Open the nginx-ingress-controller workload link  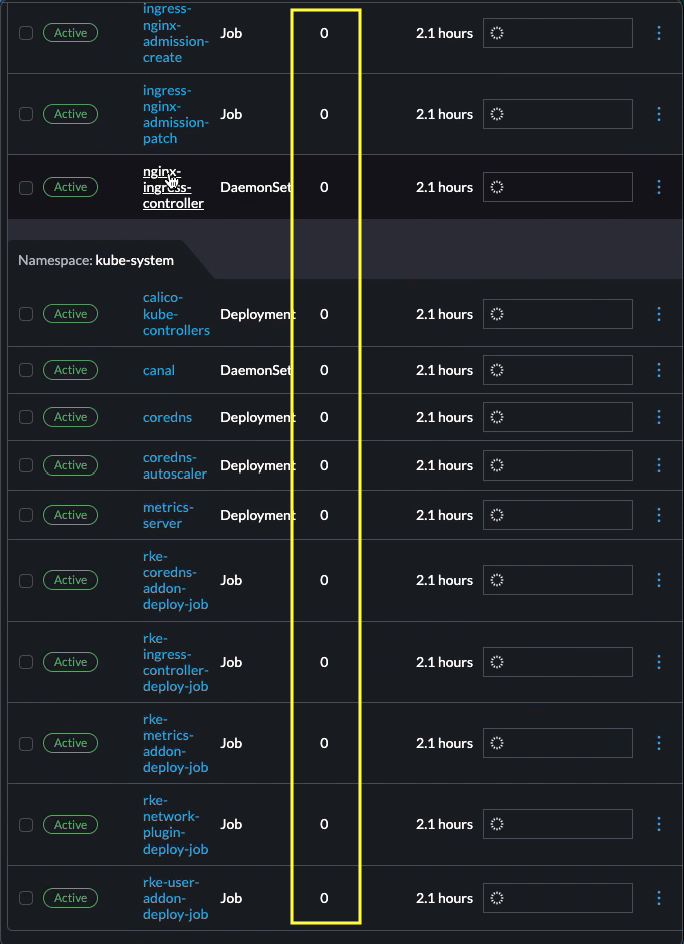click(172, 186)
